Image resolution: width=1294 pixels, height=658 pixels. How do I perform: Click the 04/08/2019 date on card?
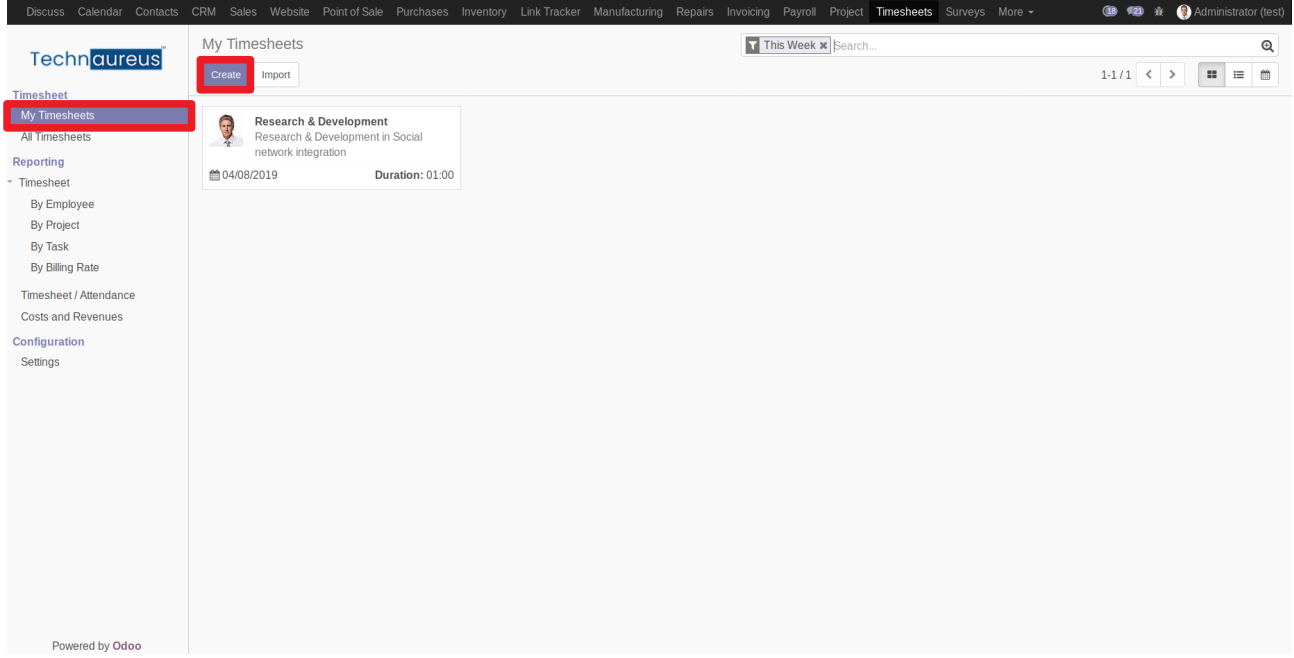click(x=250, y=176)
